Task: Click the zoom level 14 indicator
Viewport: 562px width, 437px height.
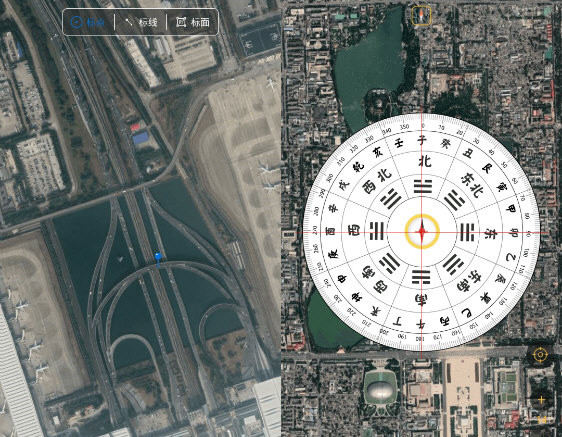Action: [542, 420]
